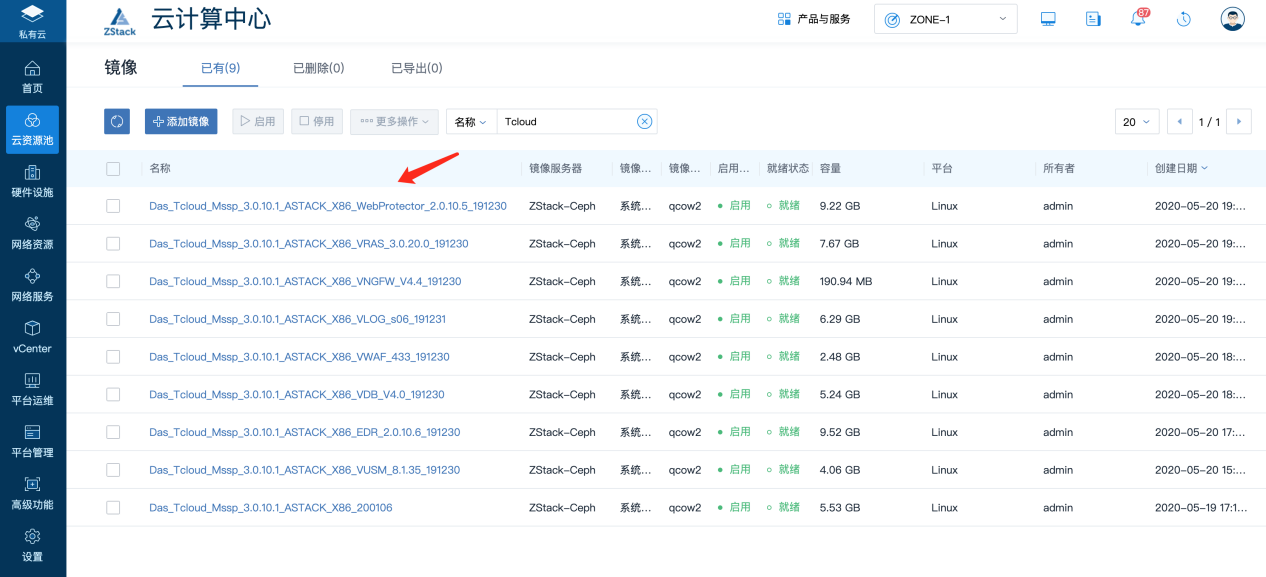
Task: Check the VDB_V4.0 image row
Action: [x=113, y=394]
